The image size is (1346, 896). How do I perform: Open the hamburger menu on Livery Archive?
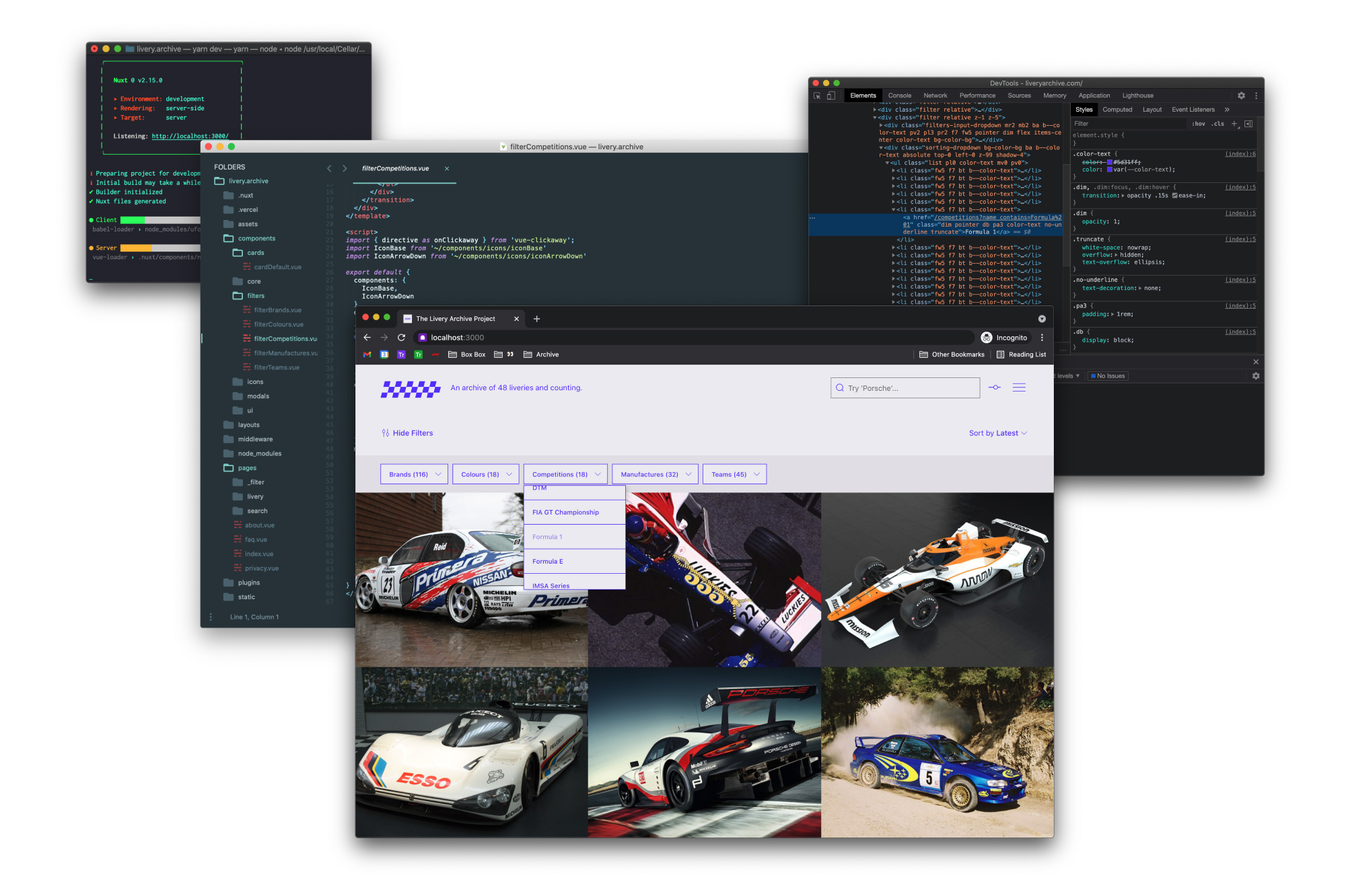(1019, 387)
